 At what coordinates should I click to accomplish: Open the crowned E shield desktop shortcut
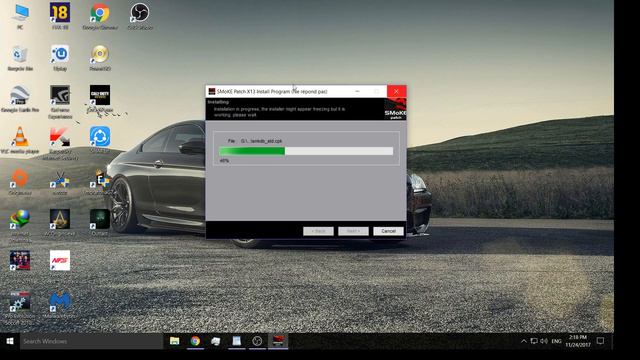click(100, 182)
